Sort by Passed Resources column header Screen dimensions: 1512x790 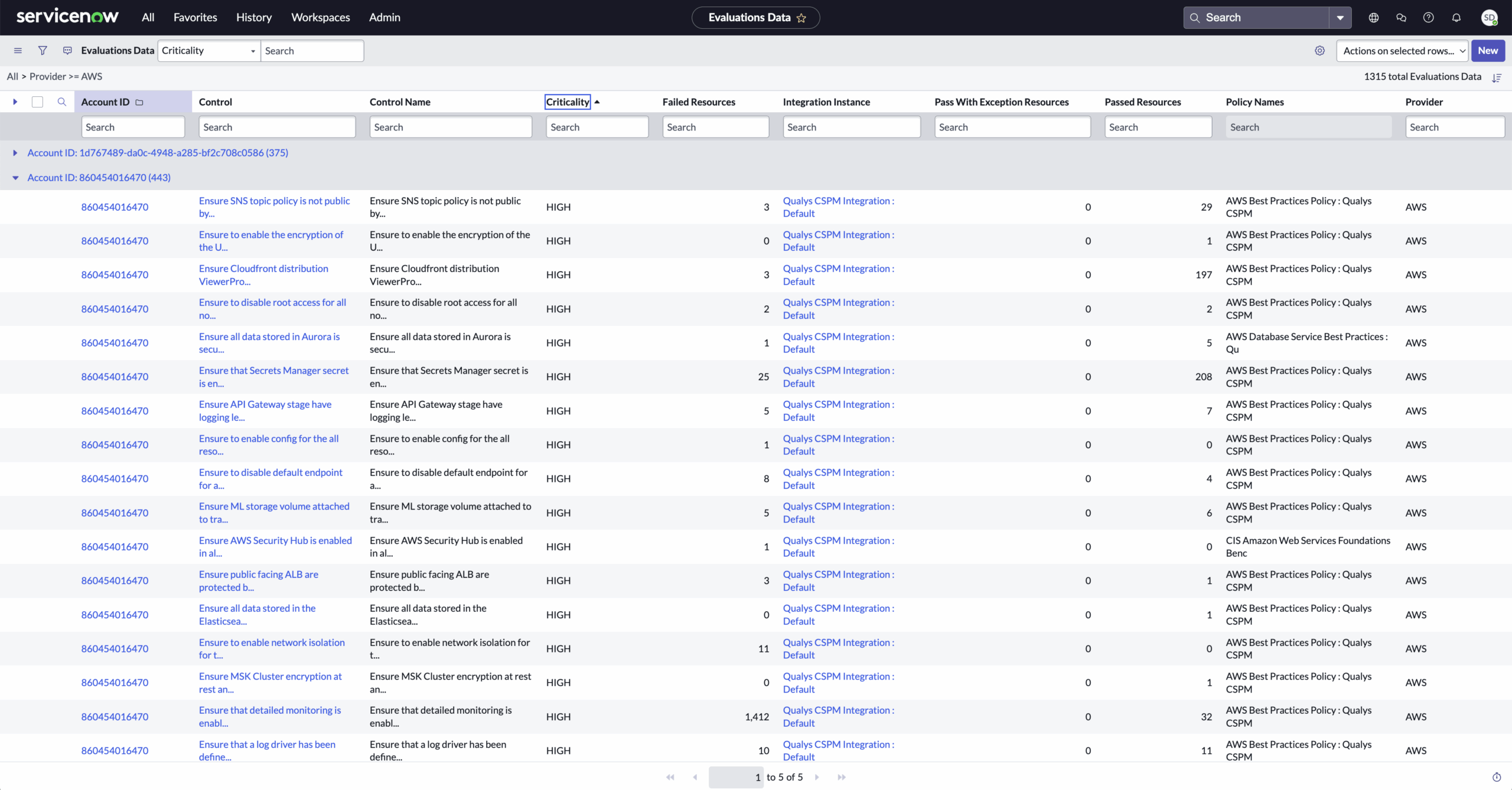click(1143, 102)
